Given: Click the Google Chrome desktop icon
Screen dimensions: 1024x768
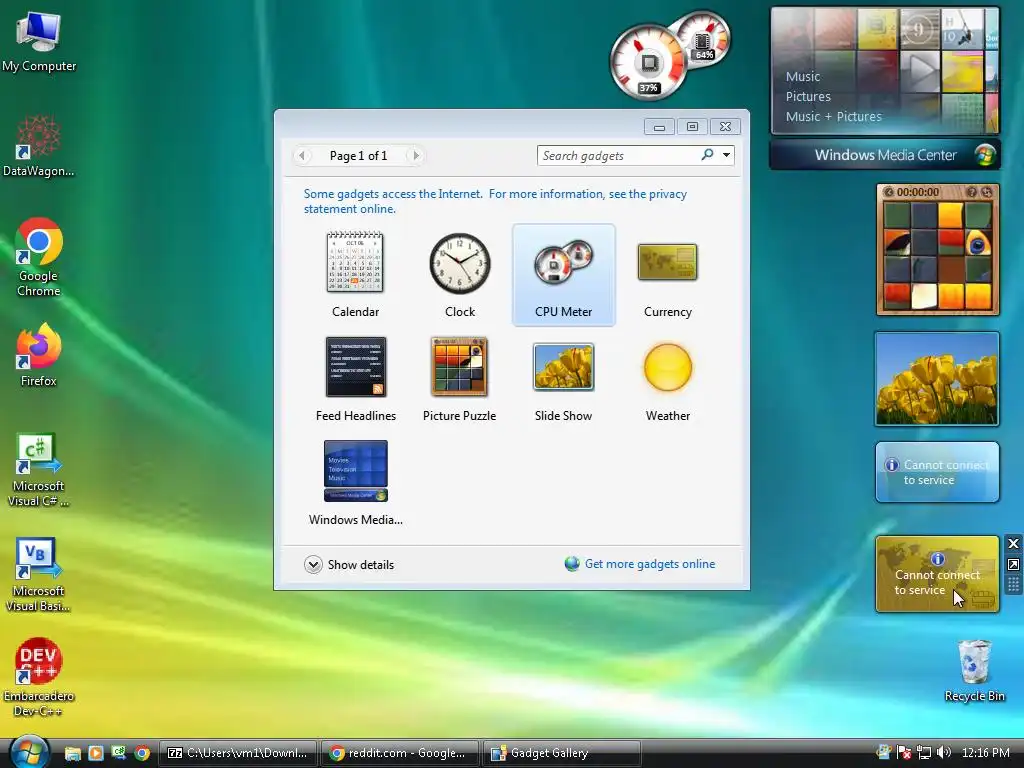Looking at the screenshot, I should (x=39, y=257).
